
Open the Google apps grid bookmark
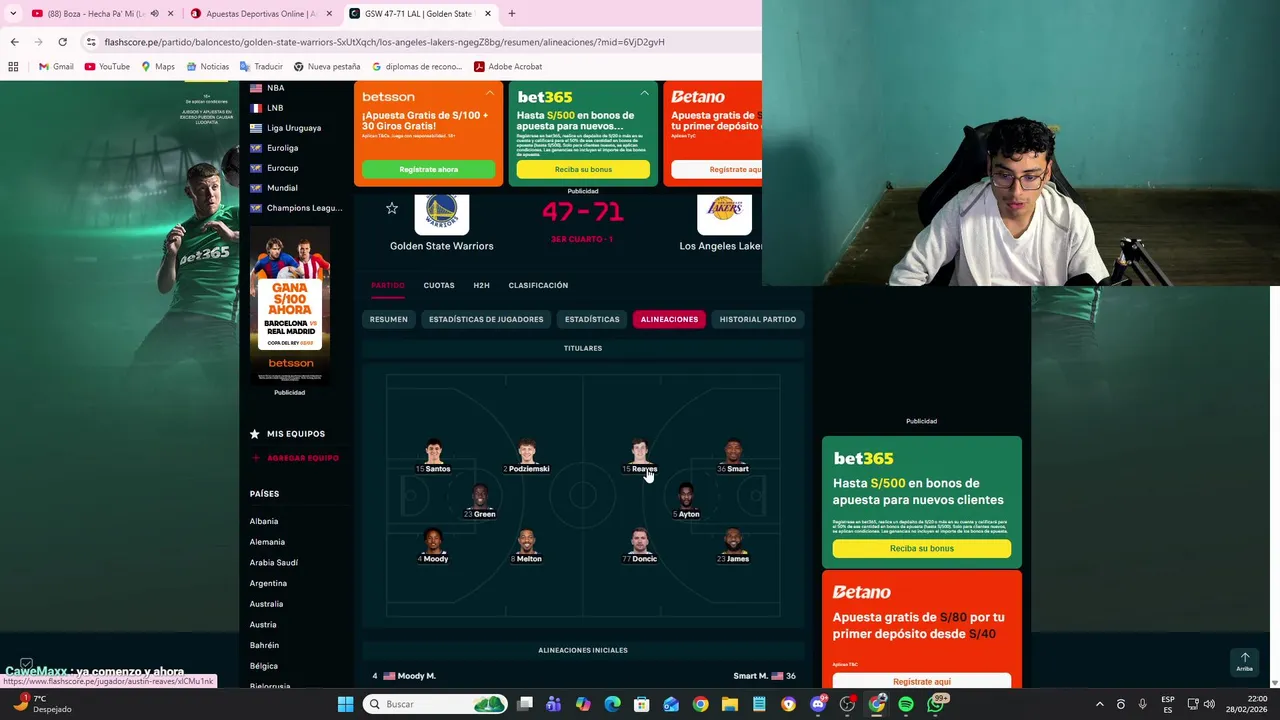[13, 67]
